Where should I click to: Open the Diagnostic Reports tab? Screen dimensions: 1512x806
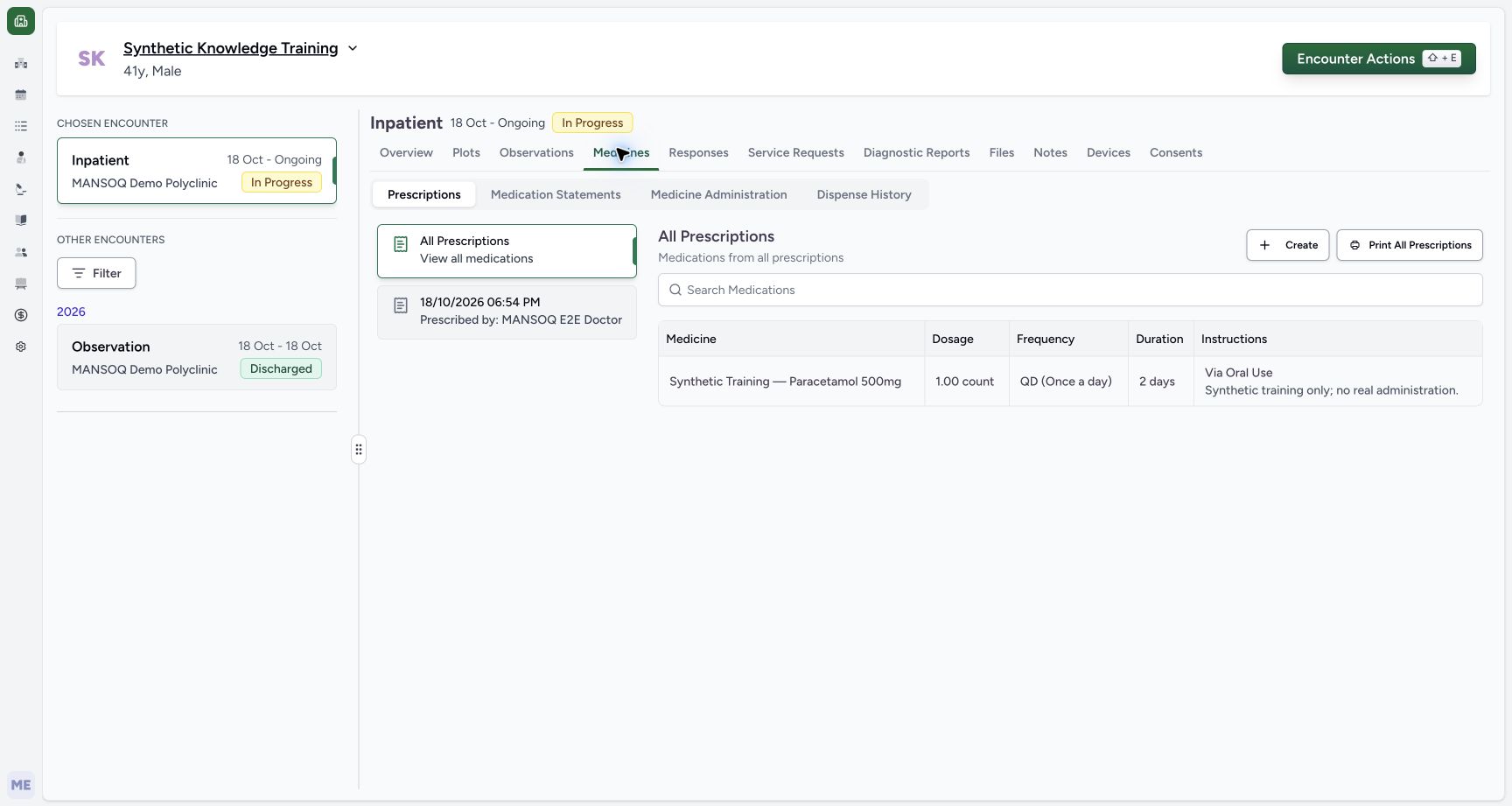[917, 152]
